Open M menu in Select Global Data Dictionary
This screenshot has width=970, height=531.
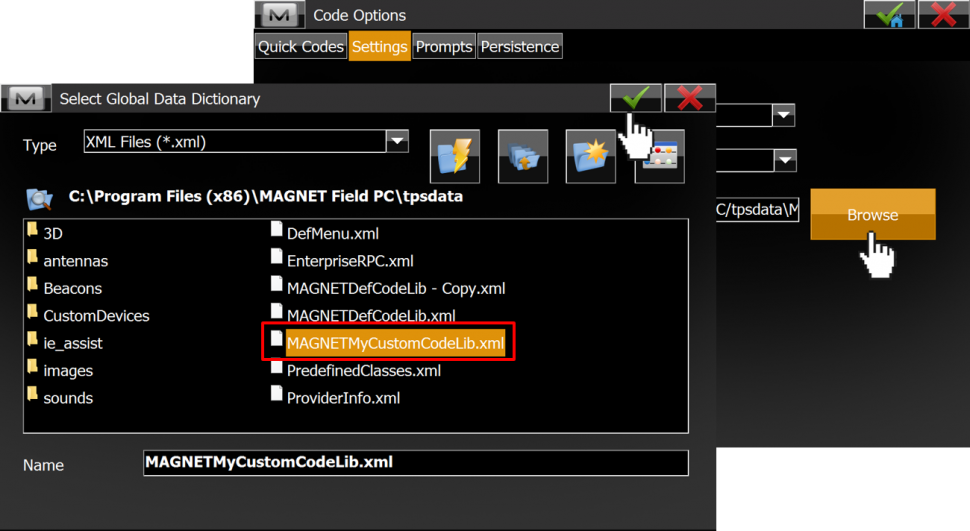tap(27, 98)
